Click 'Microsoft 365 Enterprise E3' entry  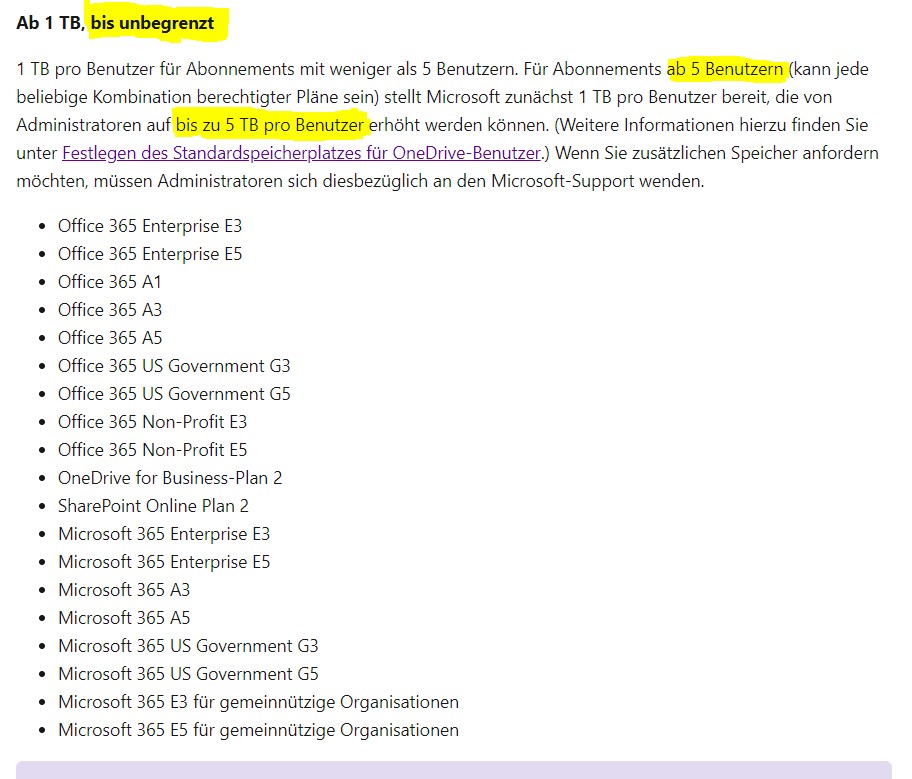pos(164,534)
